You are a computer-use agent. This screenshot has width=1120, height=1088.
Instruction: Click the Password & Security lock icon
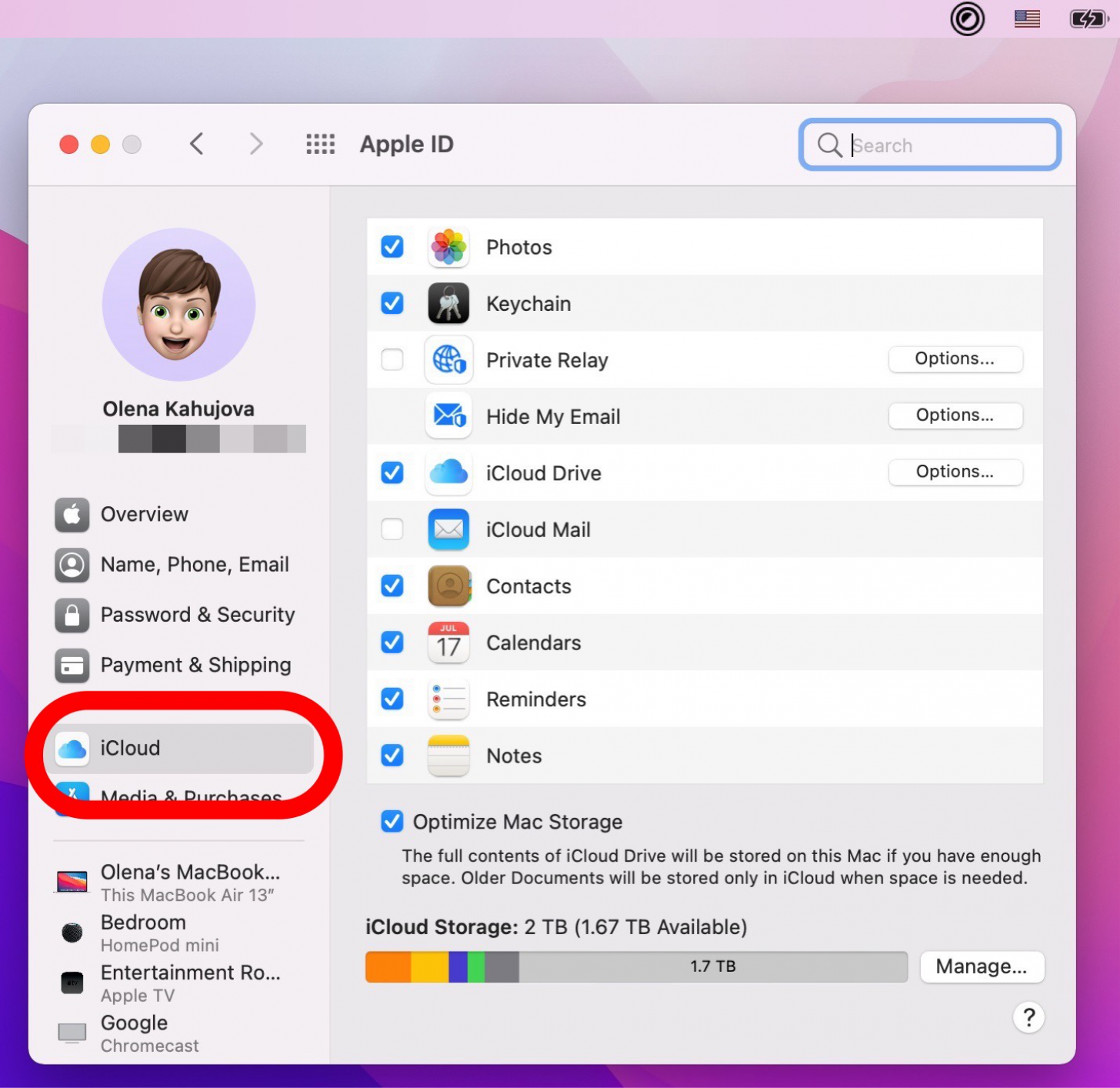(72, 615)
